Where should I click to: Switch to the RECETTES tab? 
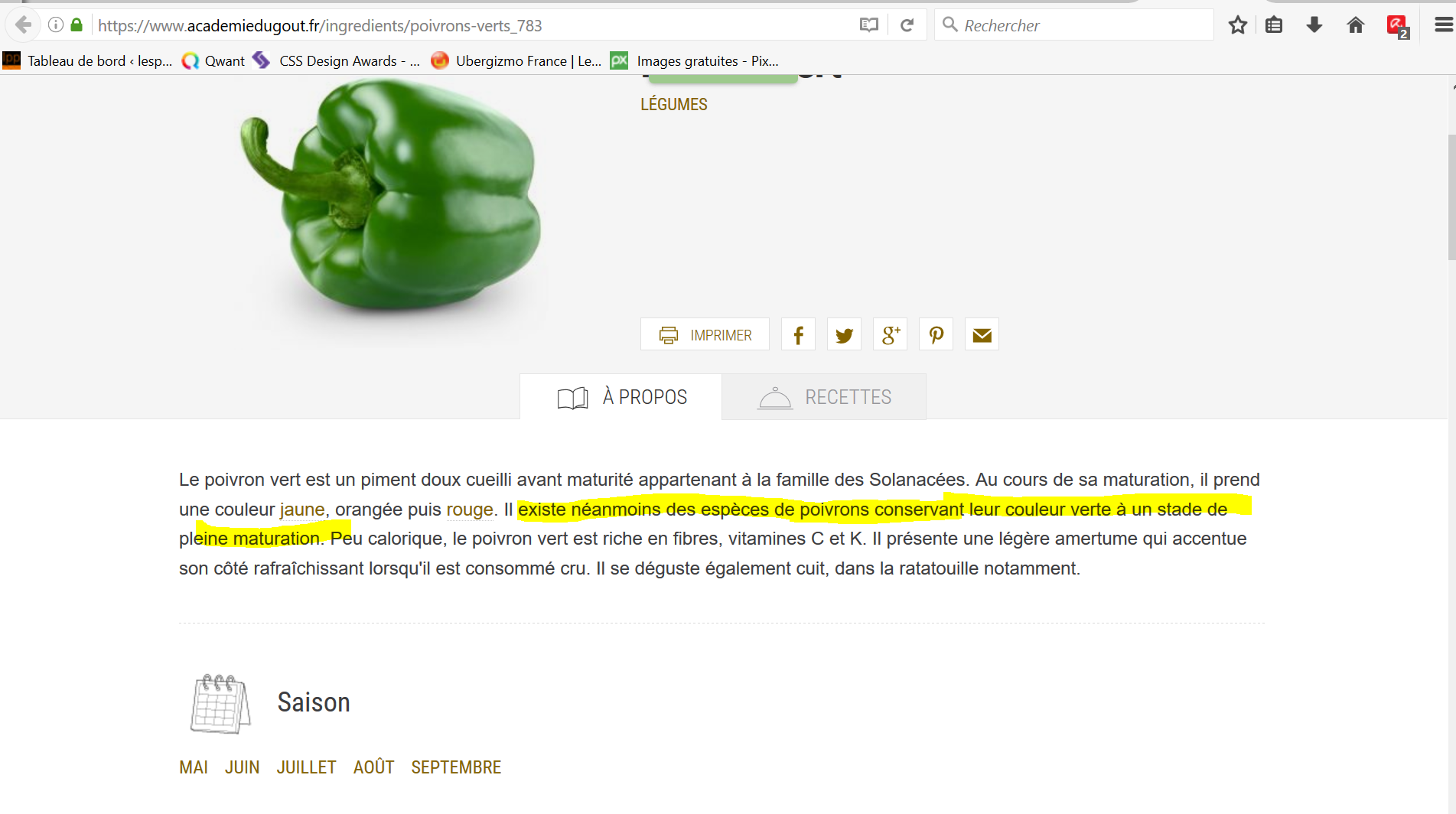(x=824, y=397)
